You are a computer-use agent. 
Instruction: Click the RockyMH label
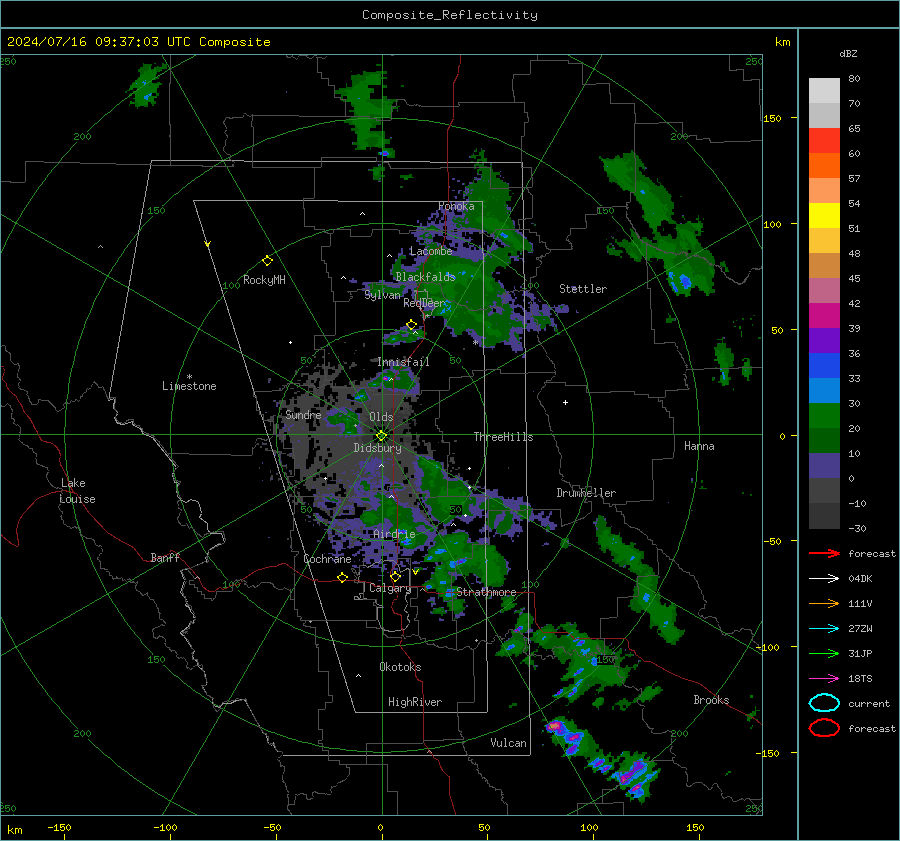click(x=264, y=280)
